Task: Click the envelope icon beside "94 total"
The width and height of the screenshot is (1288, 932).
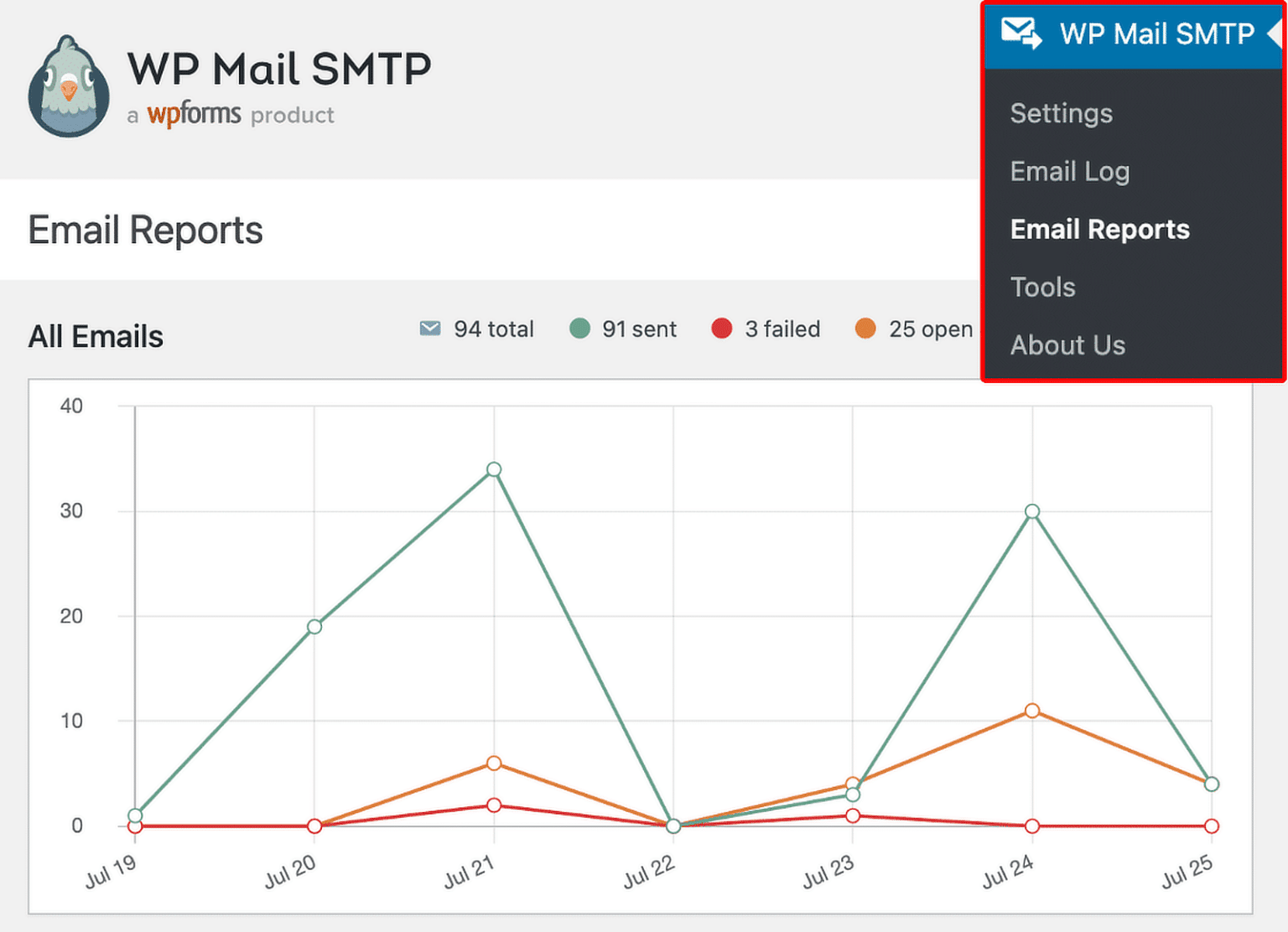Action: pos(429,329)
